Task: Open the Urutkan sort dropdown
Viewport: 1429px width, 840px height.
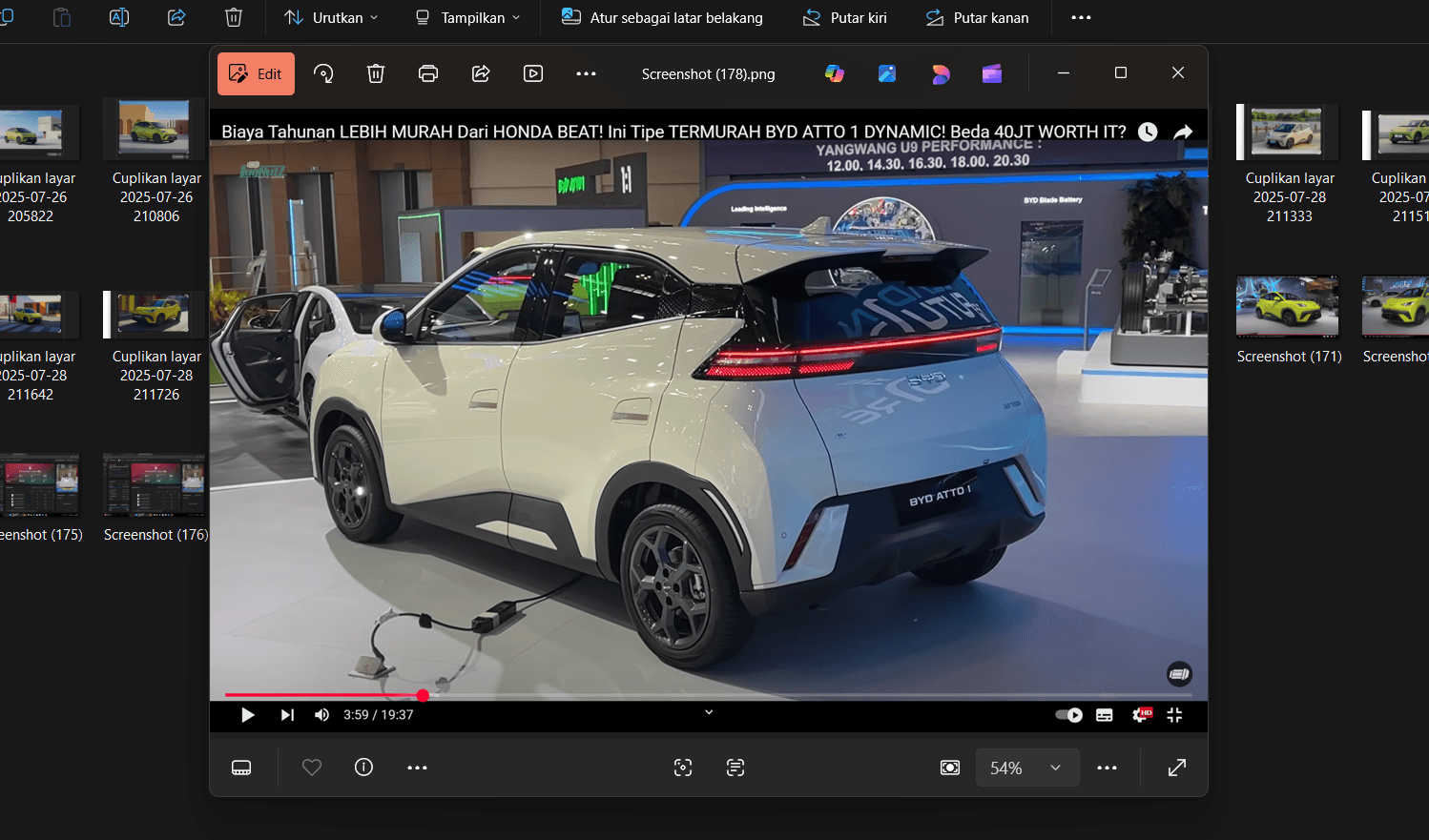Action: click(x=331, y=17)
